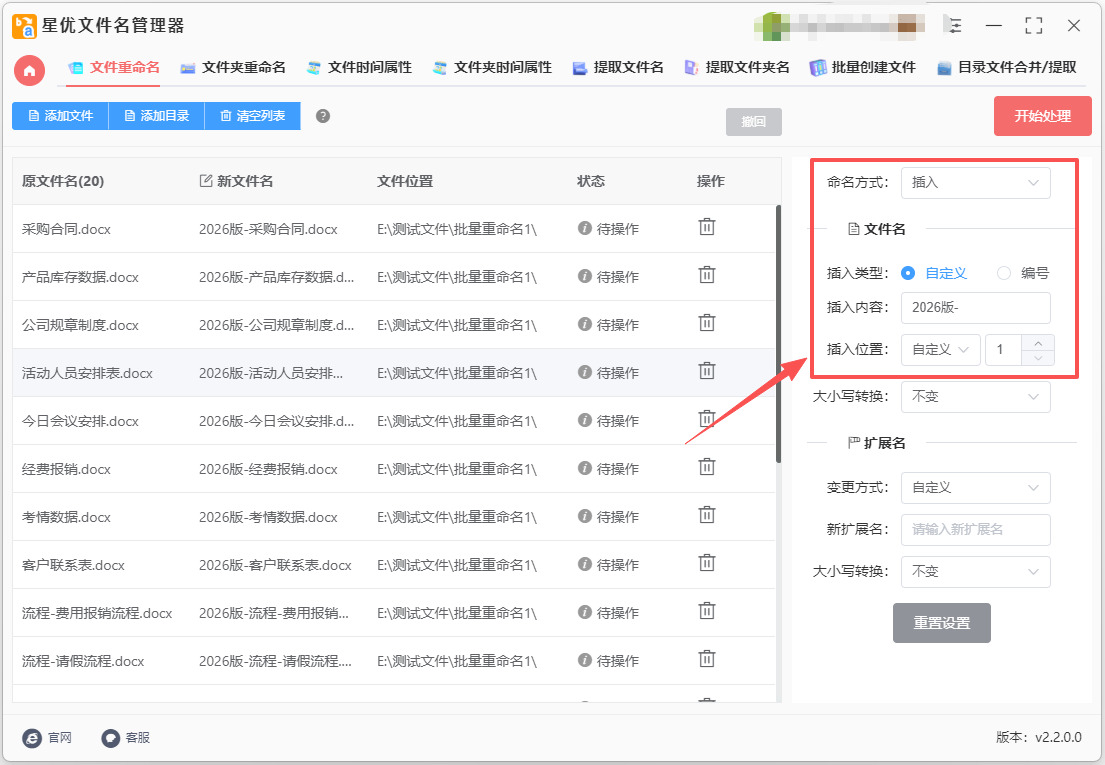This screenshot has width=1105, height=765.
Task: Click 状态 column header
Action: click(x=591, y=181)
